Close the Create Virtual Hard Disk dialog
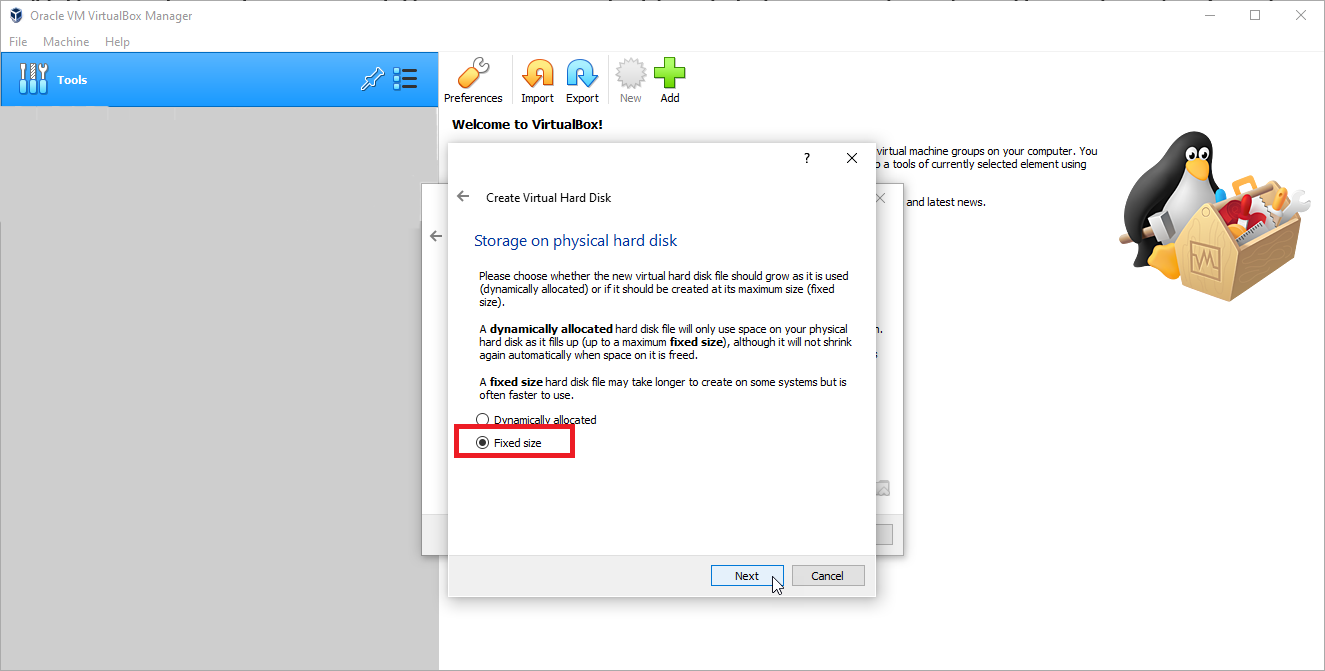1325x671 pixels. tap(852, 158)
